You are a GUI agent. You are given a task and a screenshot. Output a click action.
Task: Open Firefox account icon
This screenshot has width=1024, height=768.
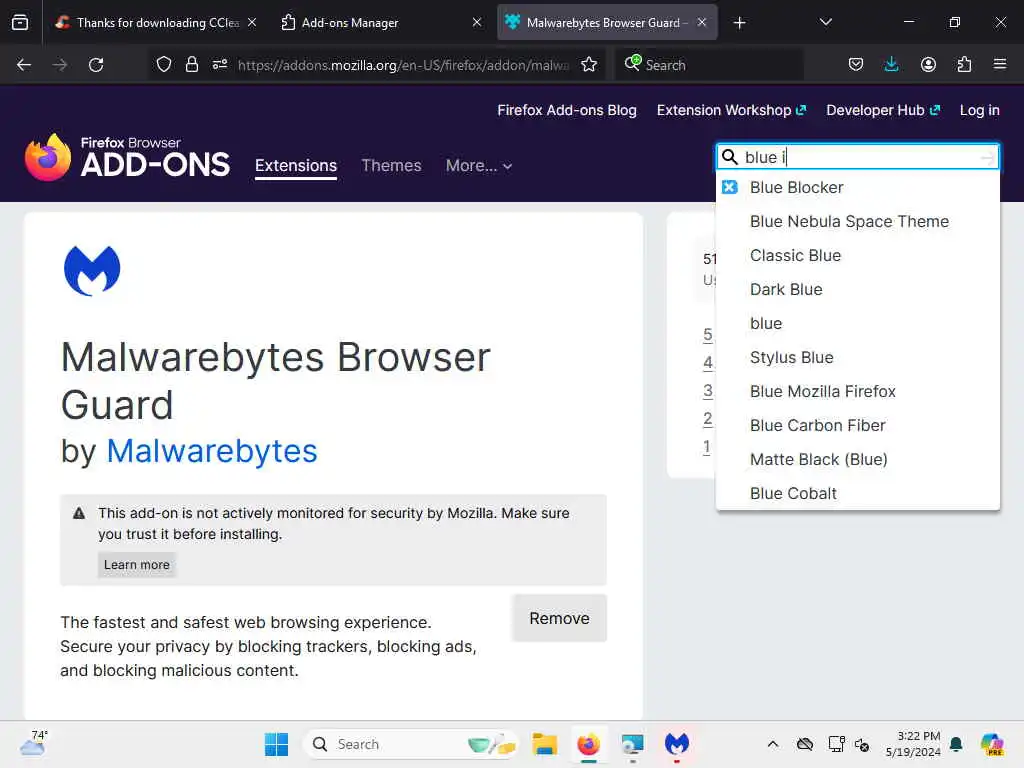click(928, 65)
